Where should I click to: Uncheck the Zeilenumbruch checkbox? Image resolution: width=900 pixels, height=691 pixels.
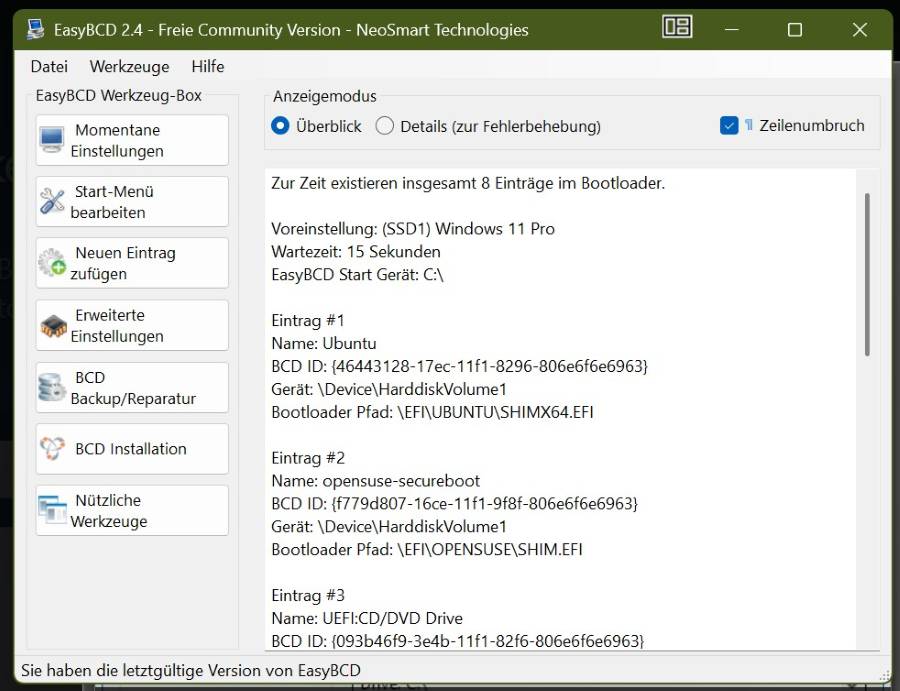click(x=729, y=126)
